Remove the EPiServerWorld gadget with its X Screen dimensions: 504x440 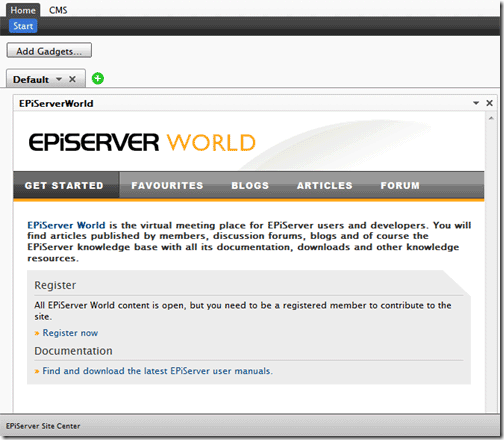point(489,103)
